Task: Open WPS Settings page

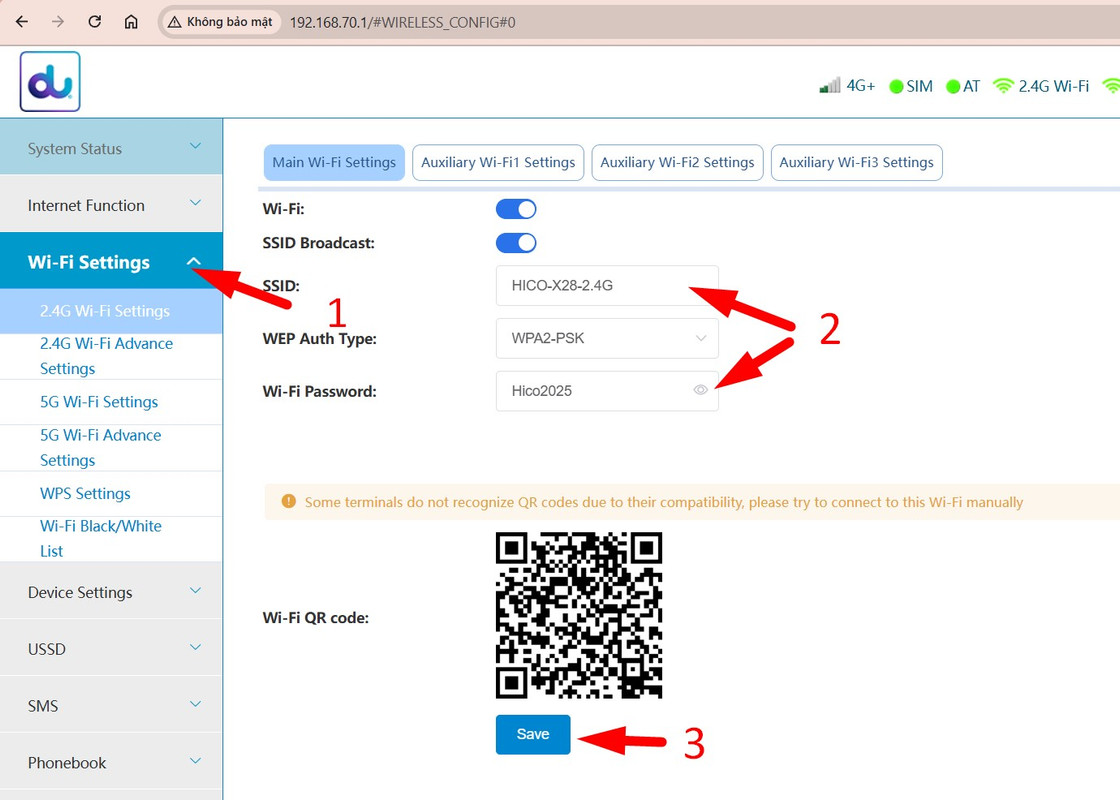Action: click(x=111, y=493)
